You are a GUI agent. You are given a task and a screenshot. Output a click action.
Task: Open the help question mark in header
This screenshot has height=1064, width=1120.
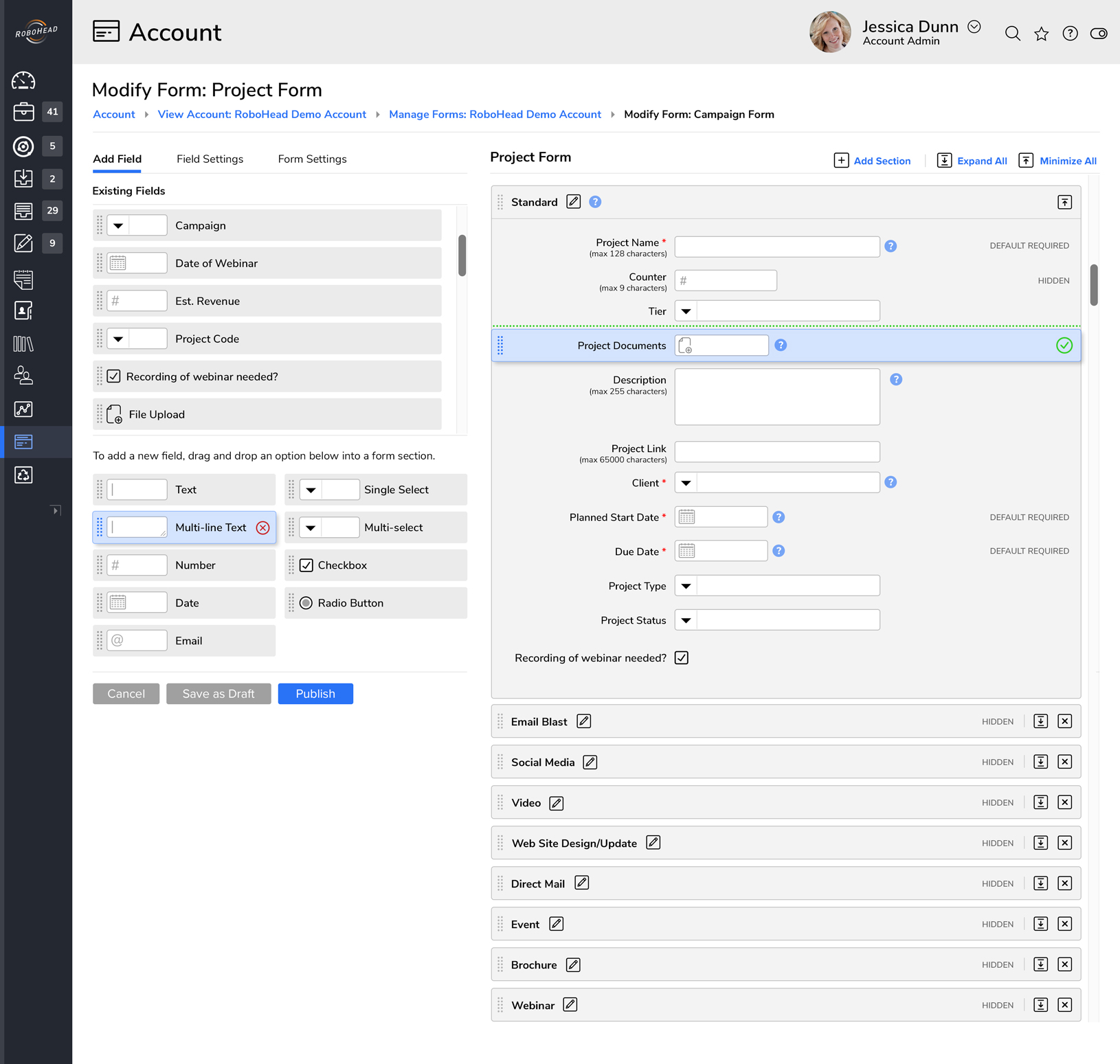click(x=1070, y=34)
